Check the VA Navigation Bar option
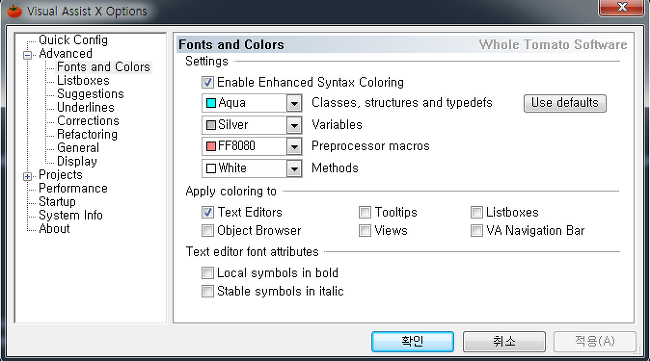 point(477,230)
